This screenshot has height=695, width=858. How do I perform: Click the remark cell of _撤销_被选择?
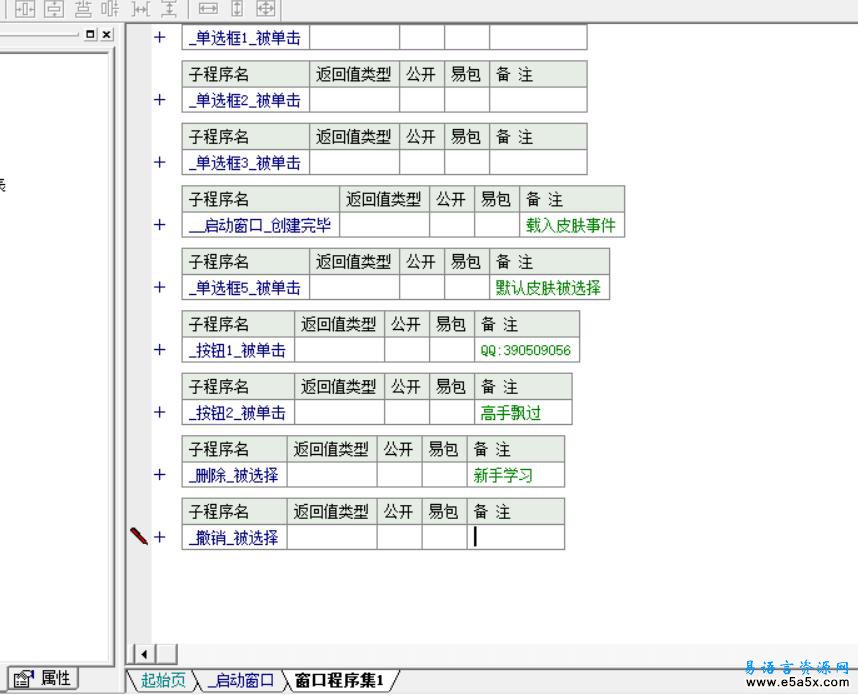[516, 537]
